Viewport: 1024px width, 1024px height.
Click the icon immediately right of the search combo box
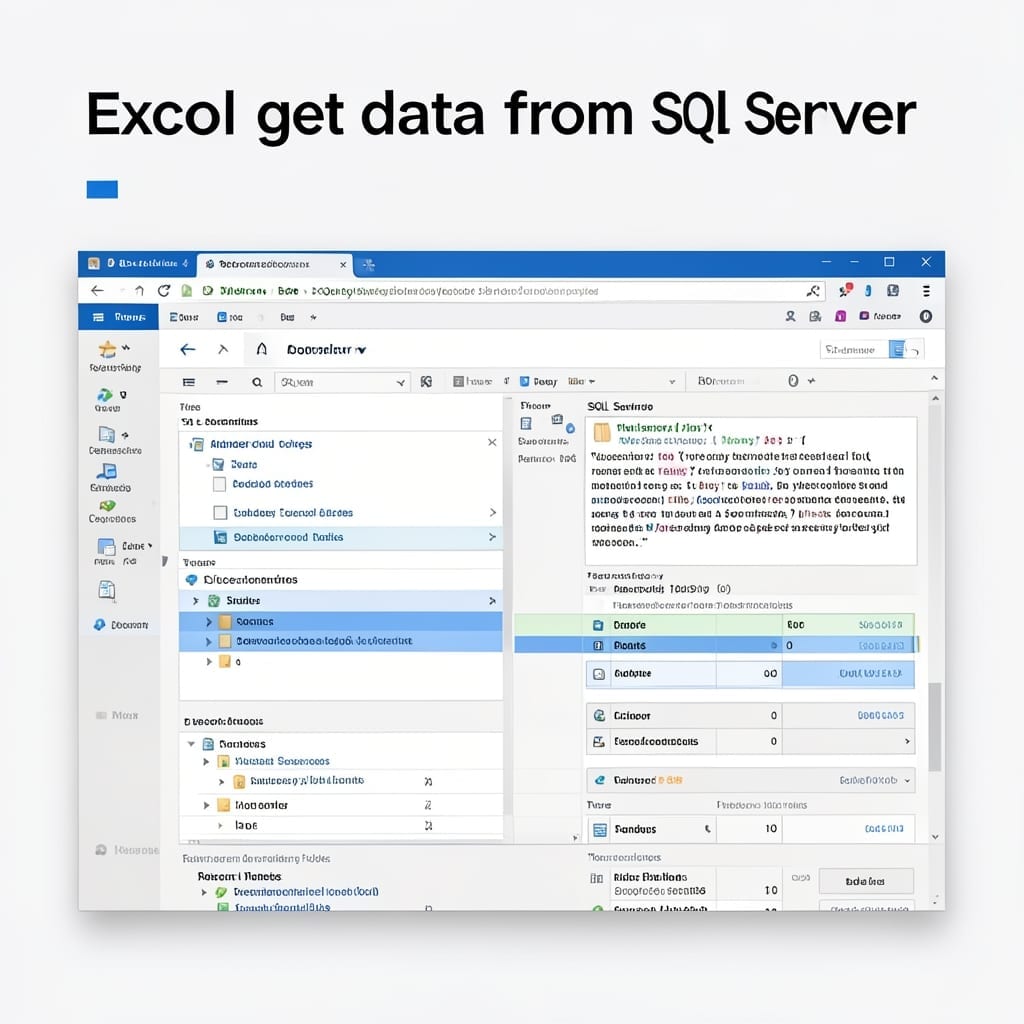point(426,381)
